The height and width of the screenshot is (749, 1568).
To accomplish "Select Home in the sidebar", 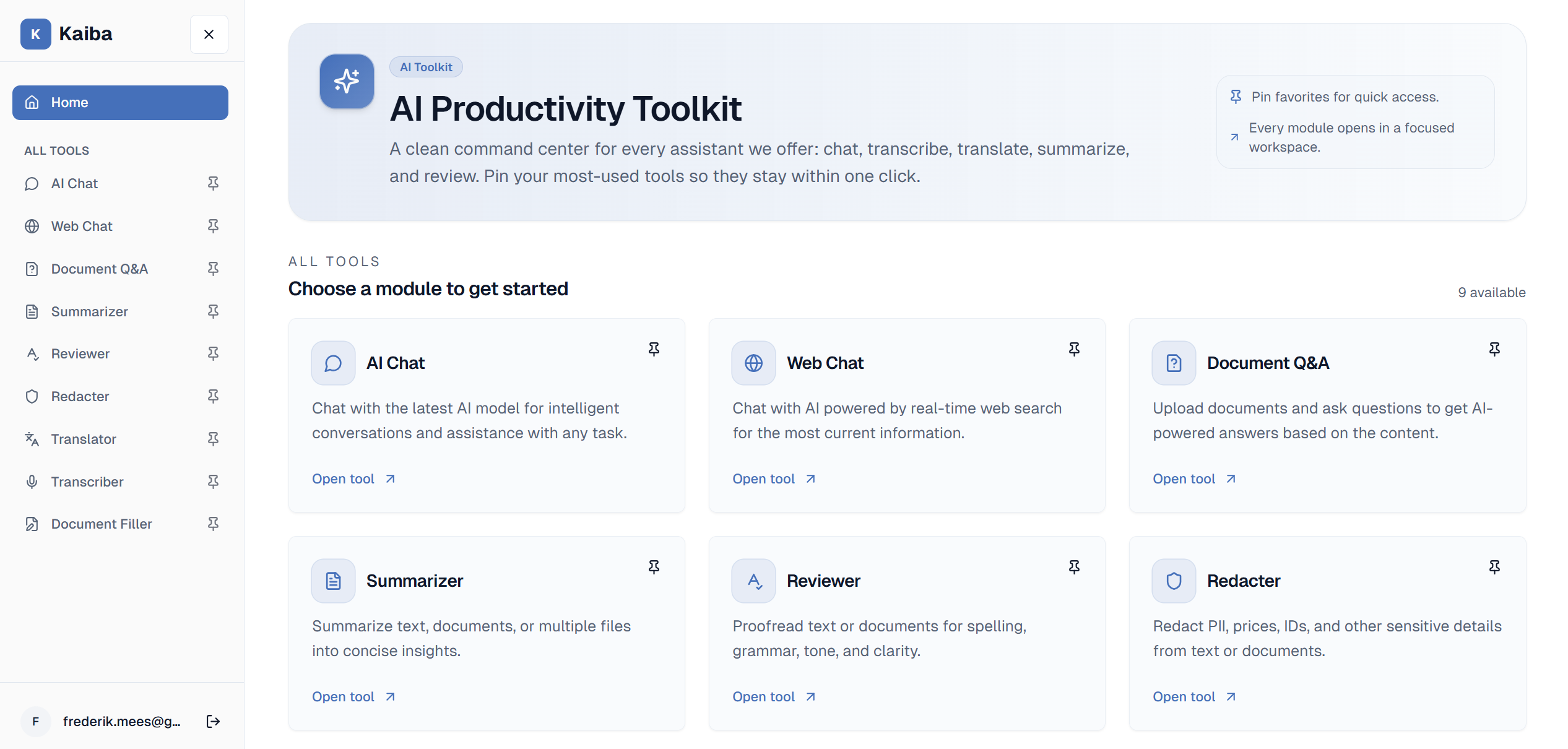I will pos(120,103).
